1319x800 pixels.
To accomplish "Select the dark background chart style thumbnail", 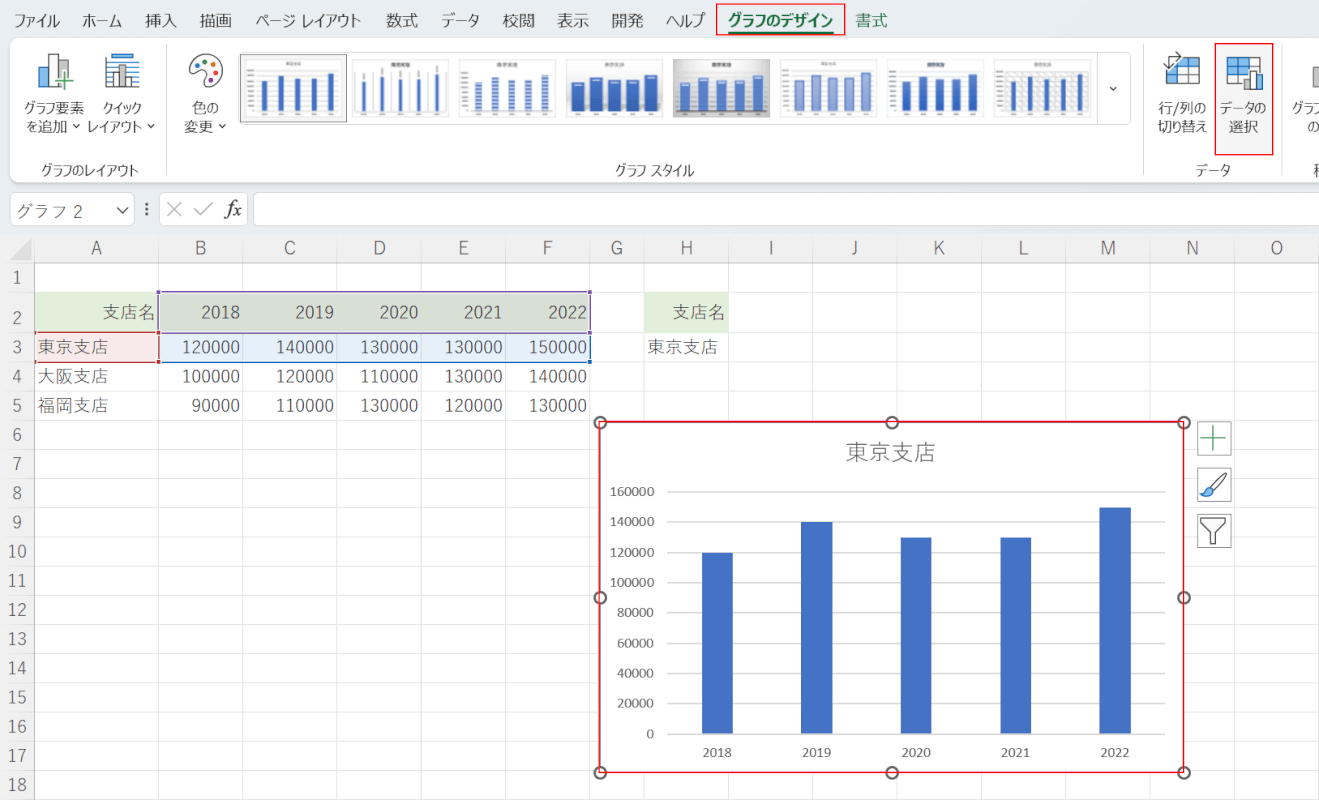I will click(x=720, y=88).
